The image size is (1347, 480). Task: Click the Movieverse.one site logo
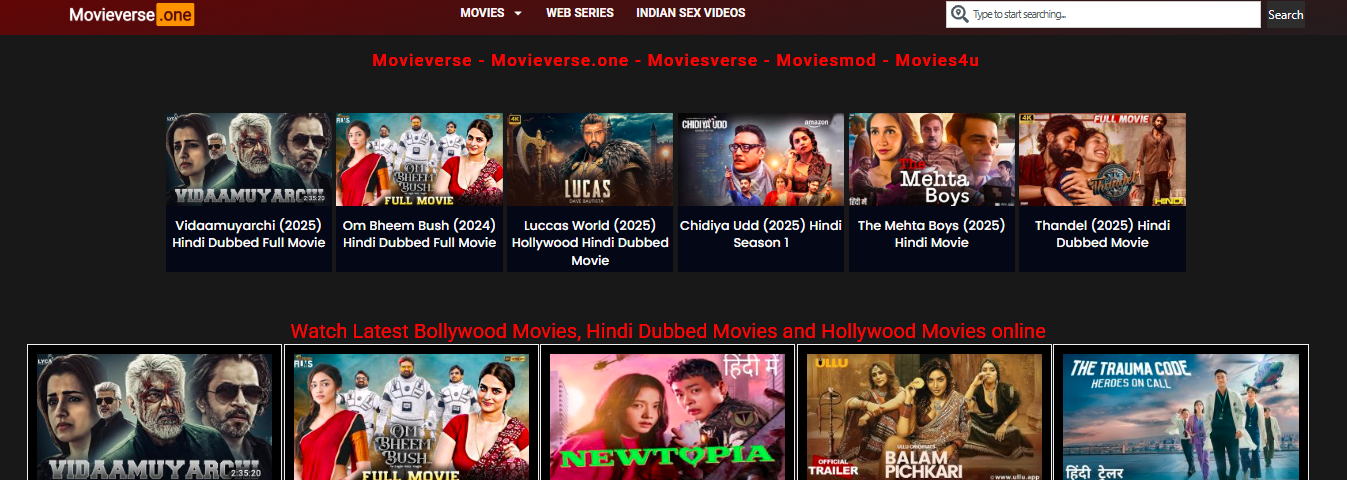tap(131, 15)
